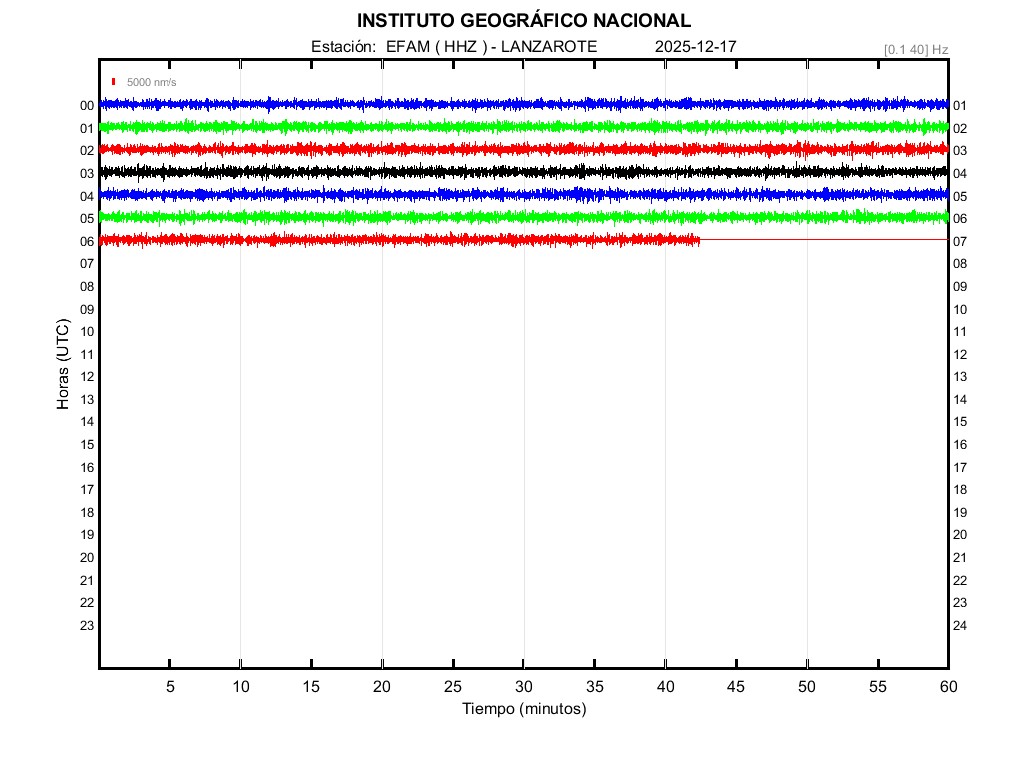
Task: Select the 60 minute tick label
Action: pos(947,687)
